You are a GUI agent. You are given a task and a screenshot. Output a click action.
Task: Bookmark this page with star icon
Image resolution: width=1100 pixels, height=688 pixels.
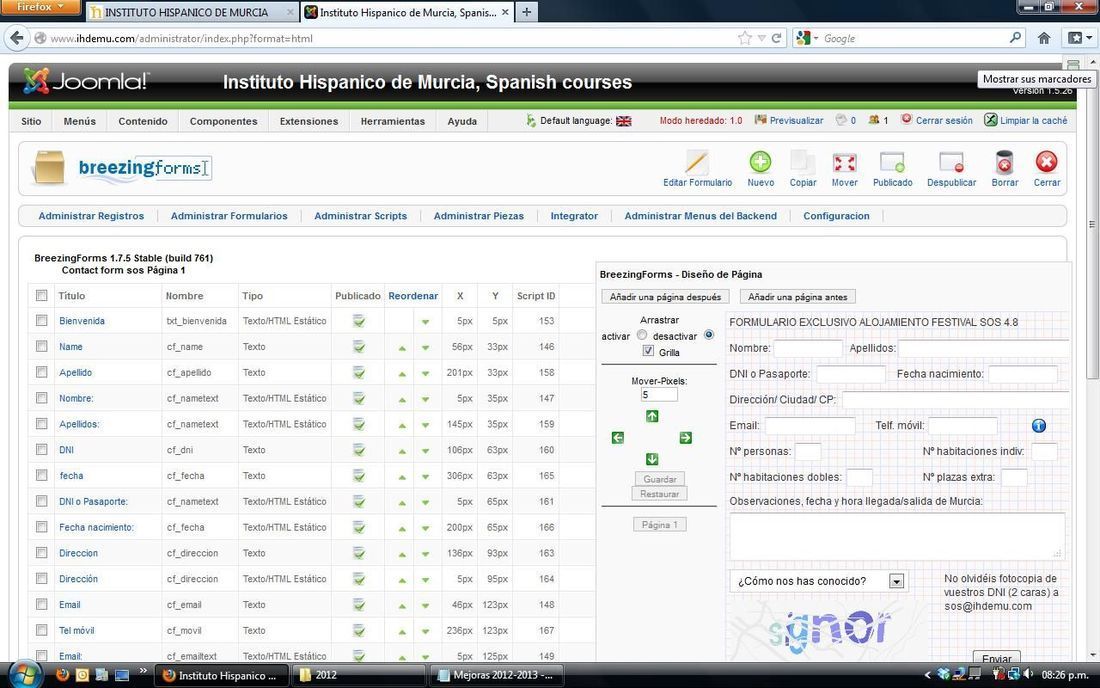[744, 38]
